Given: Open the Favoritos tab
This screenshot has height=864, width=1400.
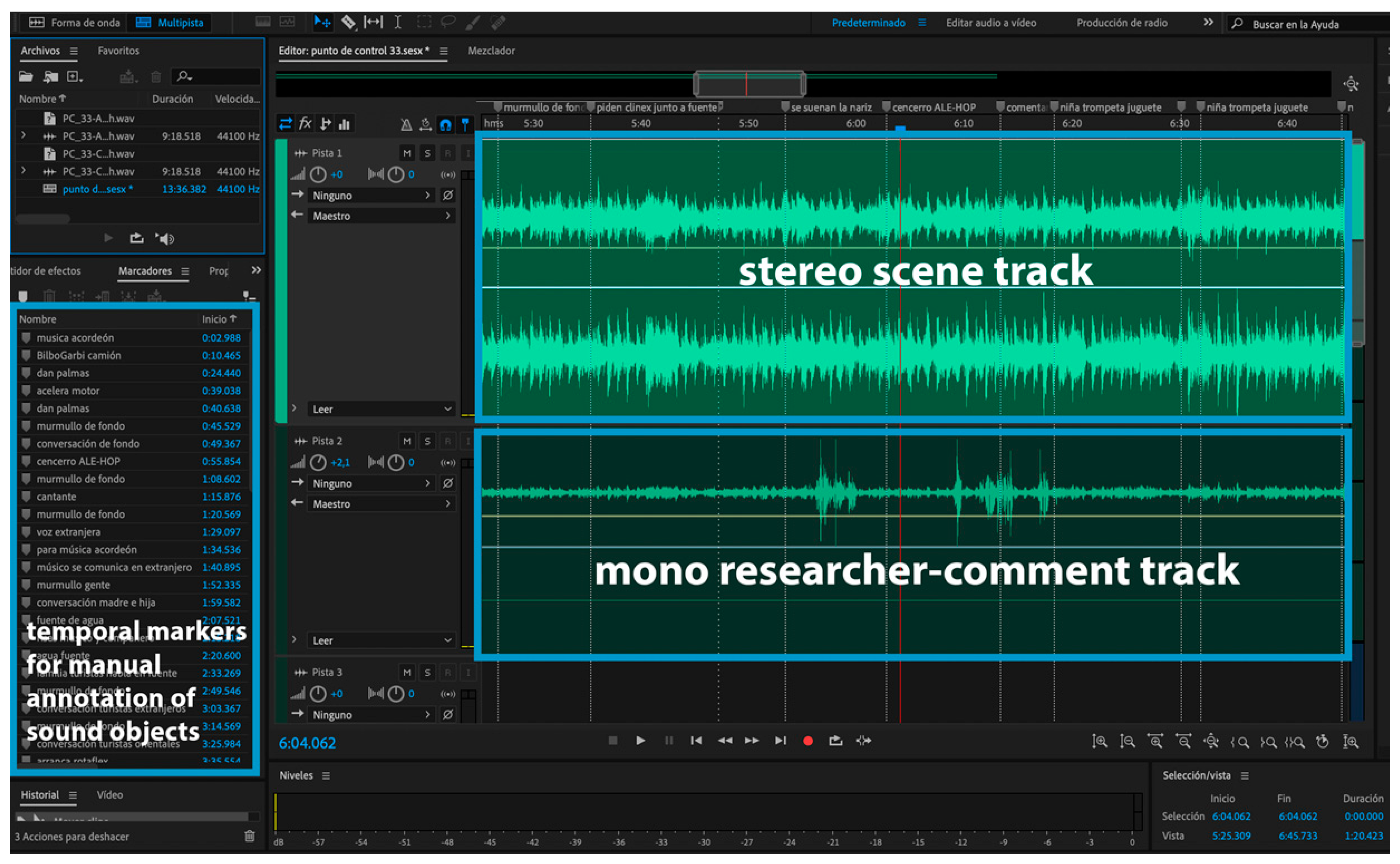Looking at the screenshot, I should 118,51.
